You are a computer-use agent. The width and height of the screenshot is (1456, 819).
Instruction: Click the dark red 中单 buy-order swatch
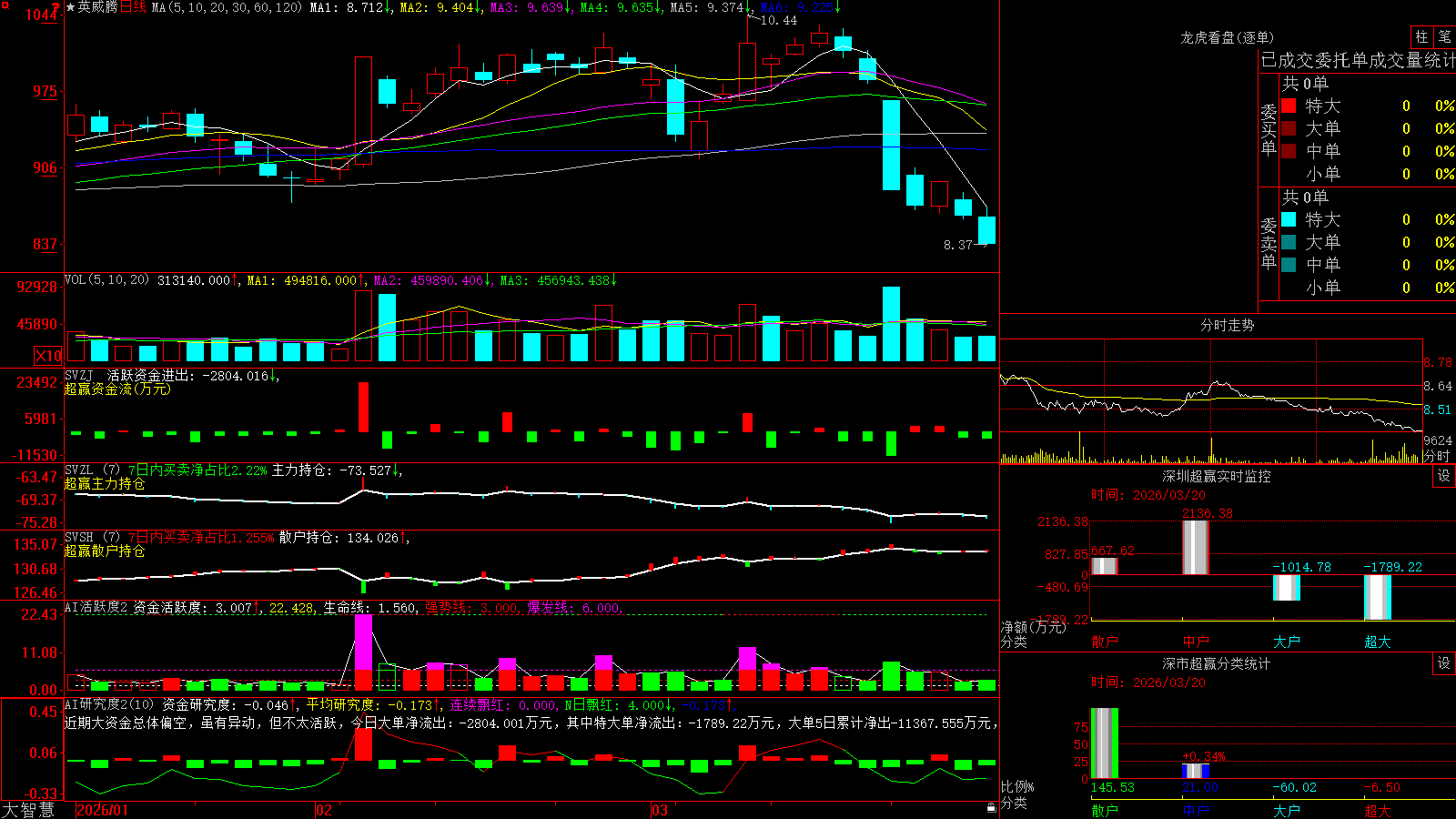click(x=1289, y=151)
